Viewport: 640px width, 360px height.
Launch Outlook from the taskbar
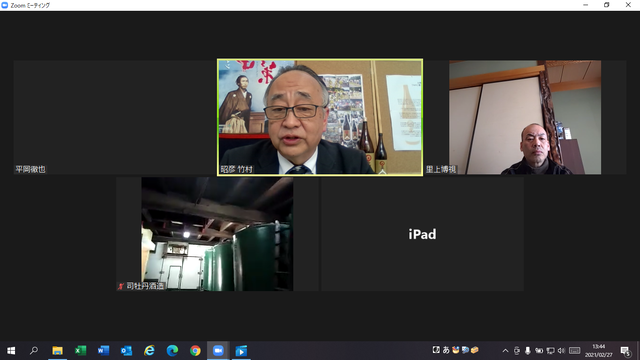click(126, 351)
